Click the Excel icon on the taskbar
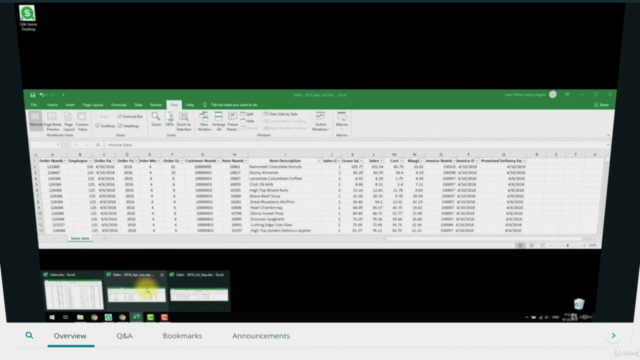 coord(136,317)
